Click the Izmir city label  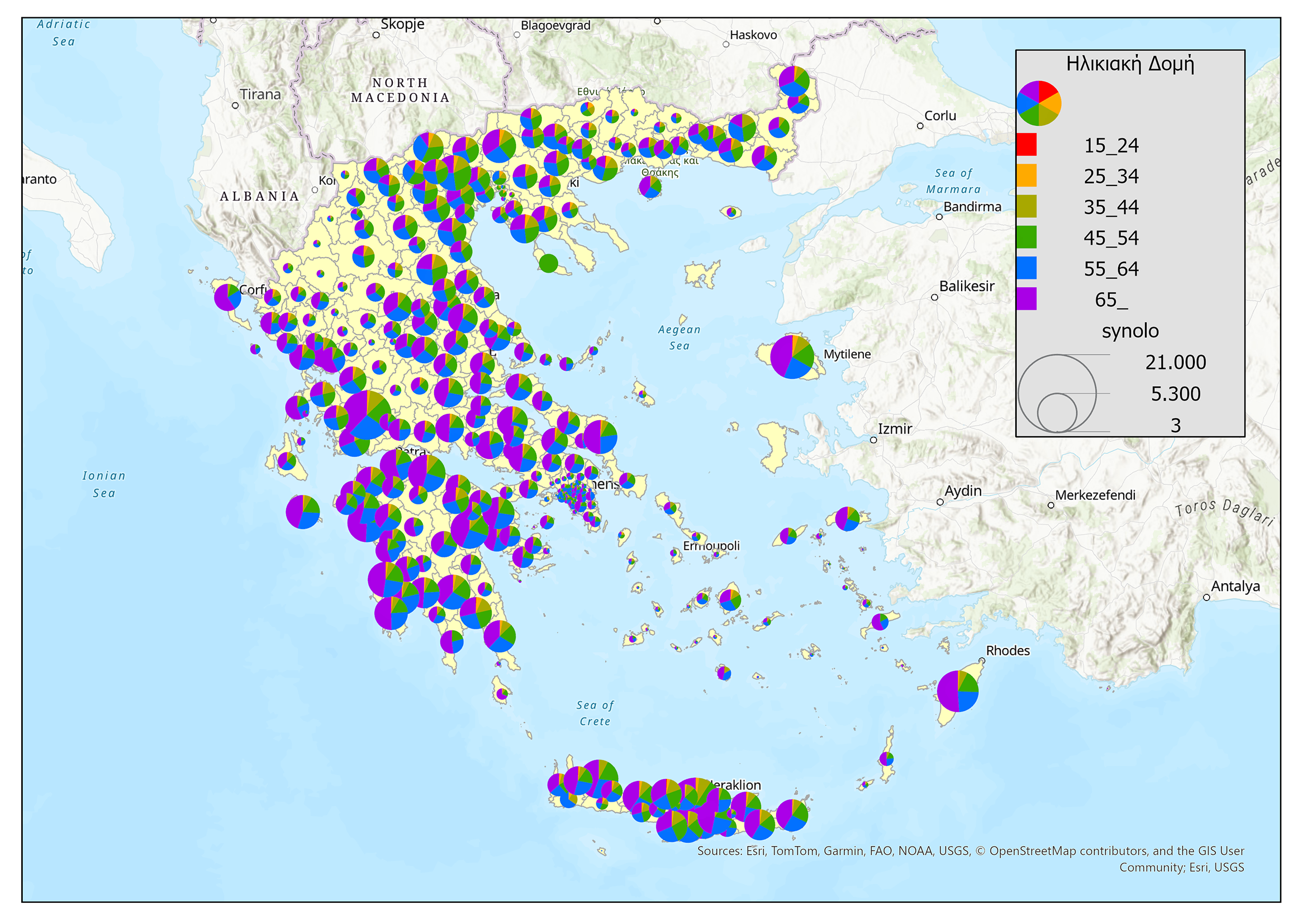click(x=894, y=428)
